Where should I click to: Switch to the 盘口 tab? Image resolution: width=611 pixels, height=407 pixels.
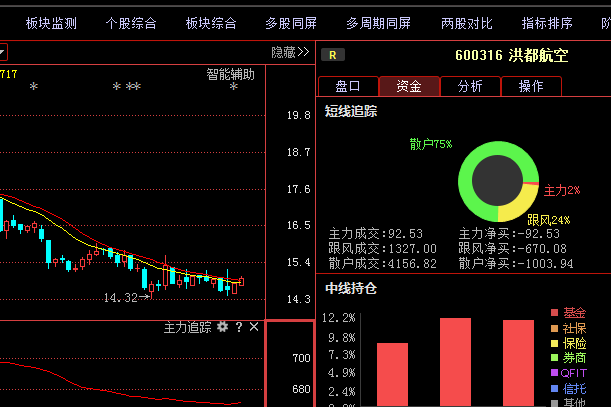pos(348,86)
